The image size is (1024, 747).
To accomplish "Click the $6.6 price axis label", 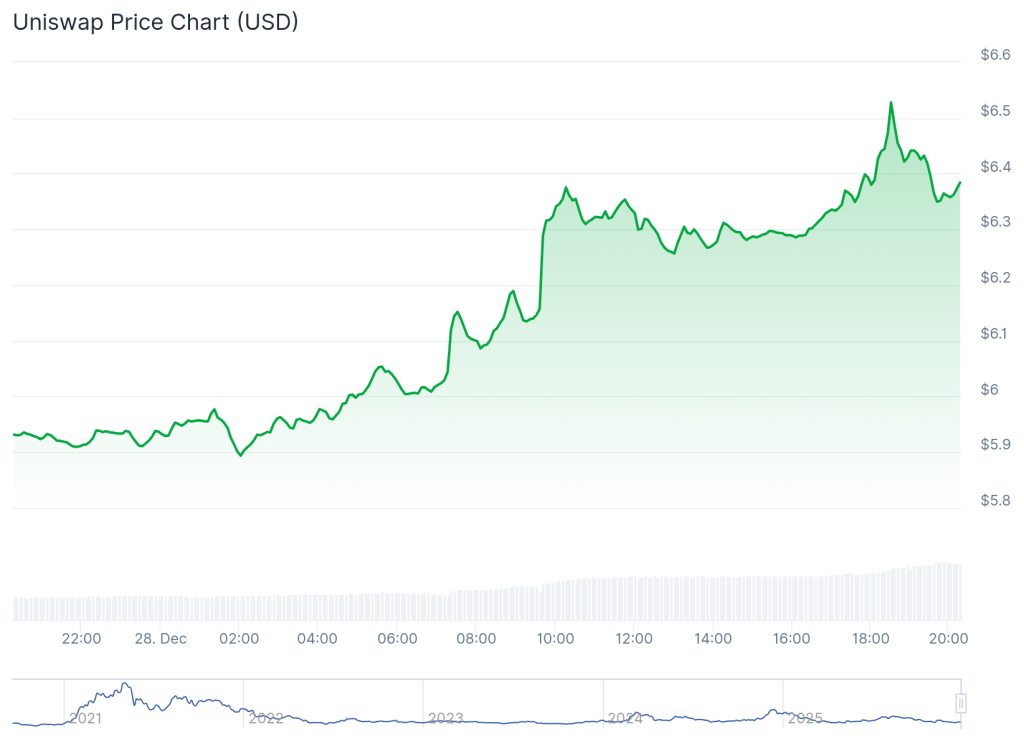I will pos(994,55).
